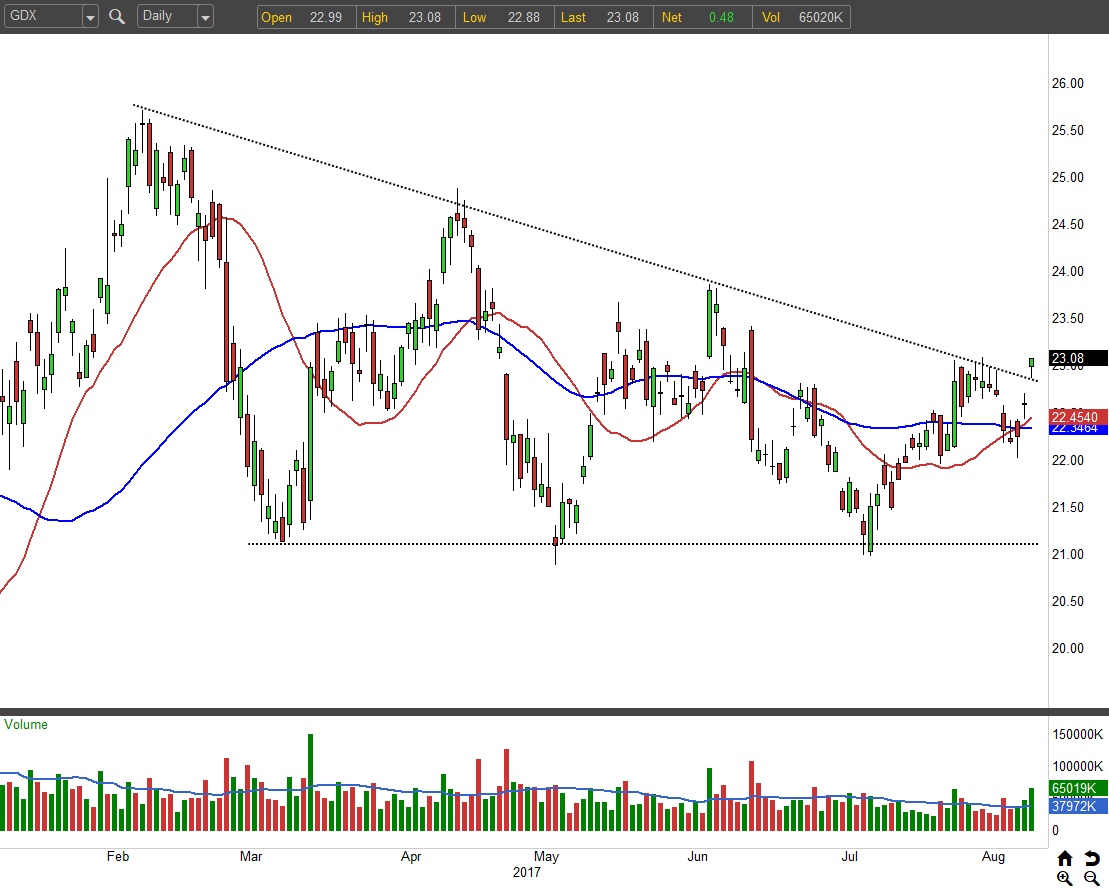Click the GDX symbol input field
Viewport: 1109px width, 888px height.
[x=43, y=16]
